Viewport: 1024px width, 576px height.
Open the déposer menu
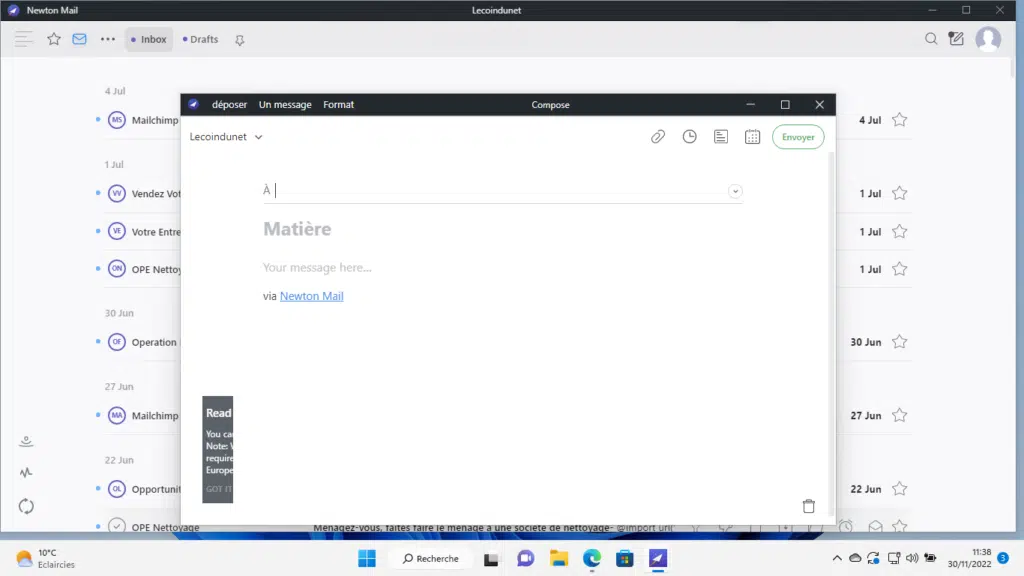(229, 104)
